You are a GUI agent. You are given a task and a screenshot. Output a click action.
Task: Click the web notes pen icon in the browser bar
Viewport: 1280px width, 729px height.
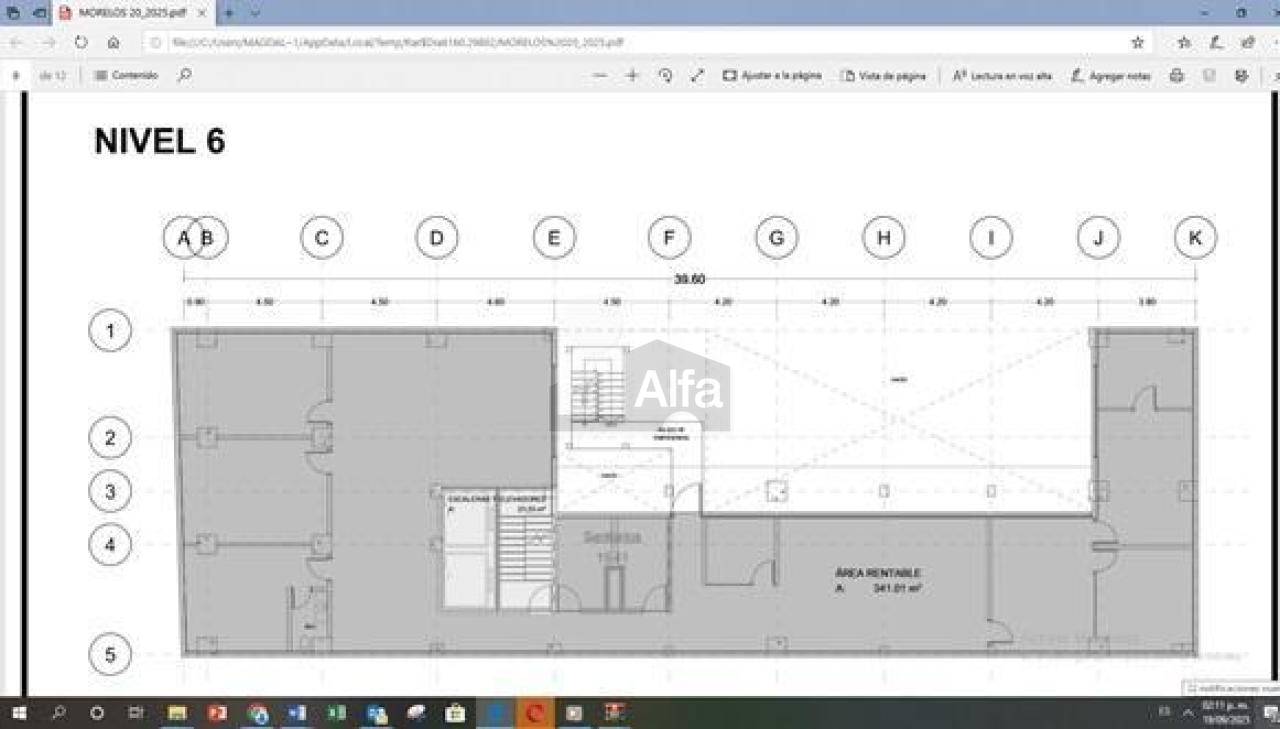(1215, 43)
